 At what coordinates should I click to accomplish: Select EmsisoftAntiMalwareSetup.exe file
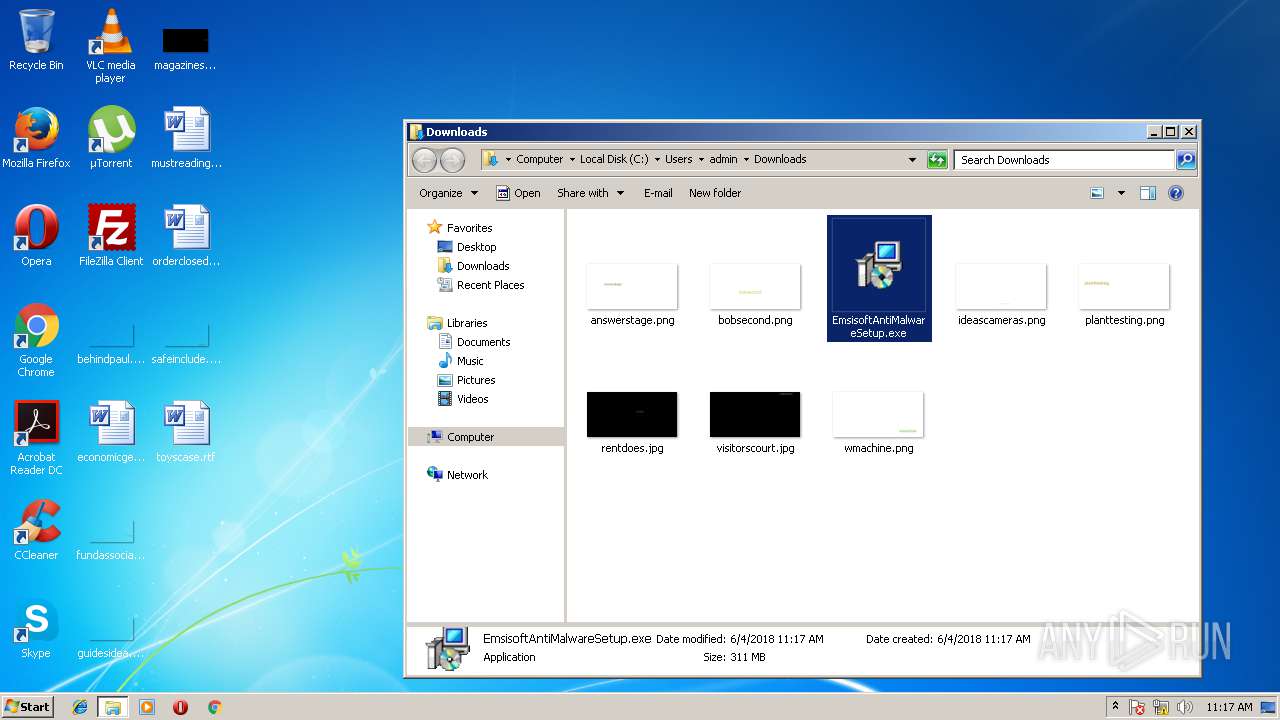pos(879,278)
